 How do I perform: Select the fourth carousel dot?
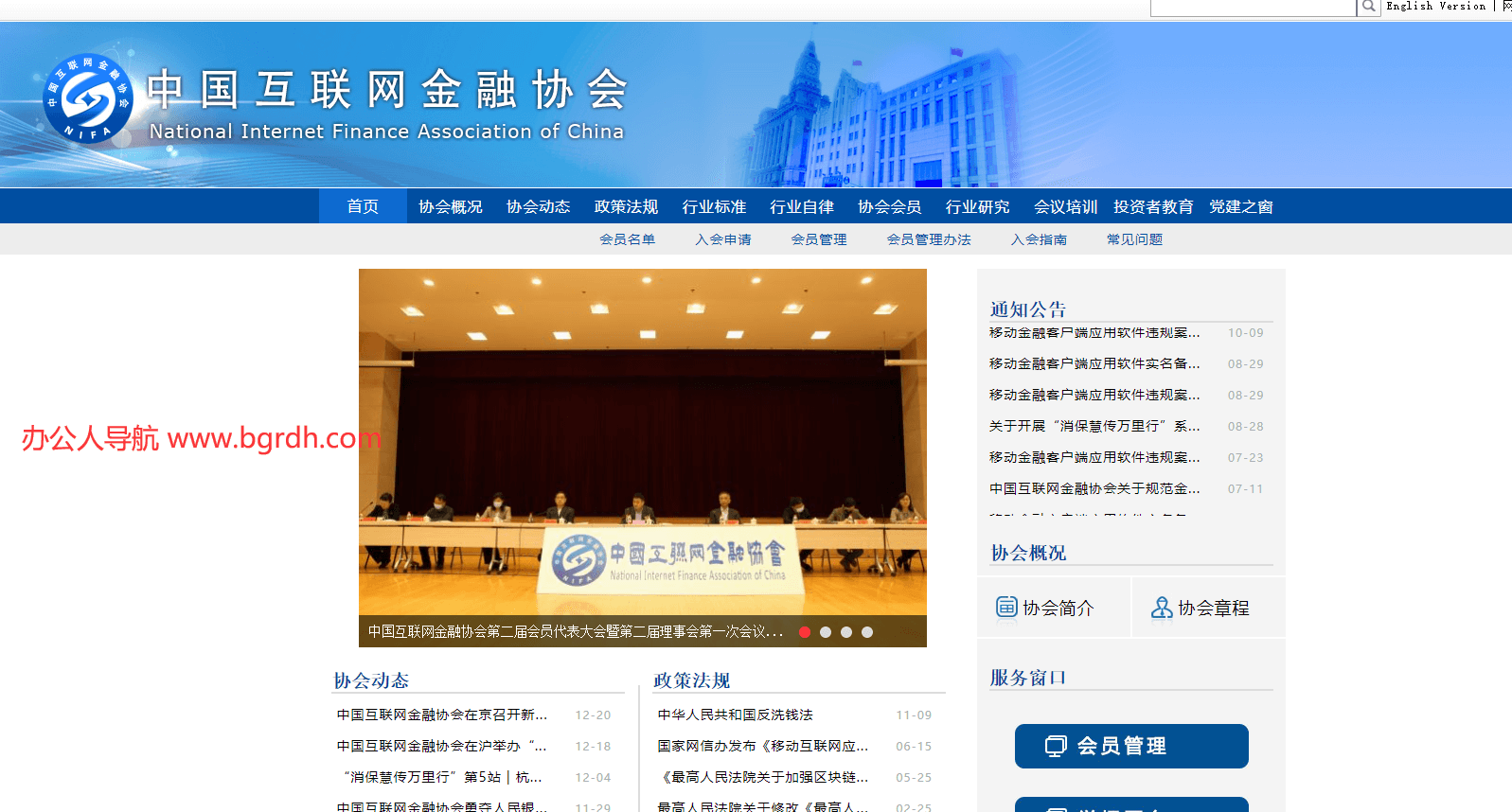click(x=867, y=632)
